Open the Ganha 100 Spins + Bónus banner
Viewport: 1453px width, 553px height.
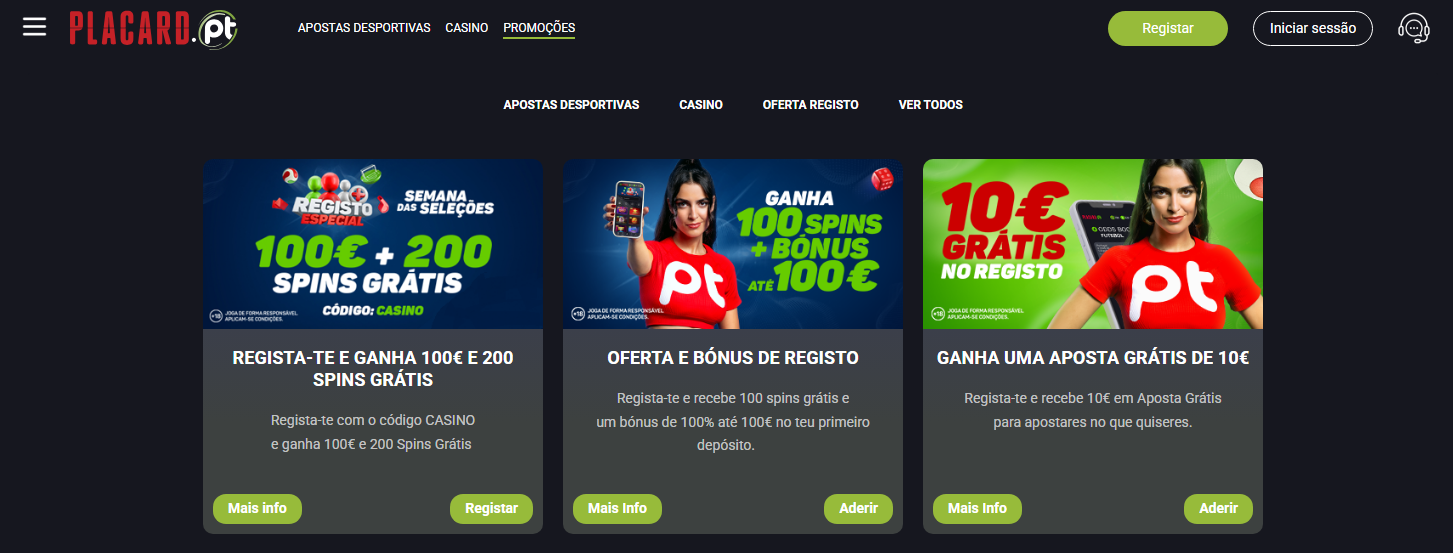733,244
